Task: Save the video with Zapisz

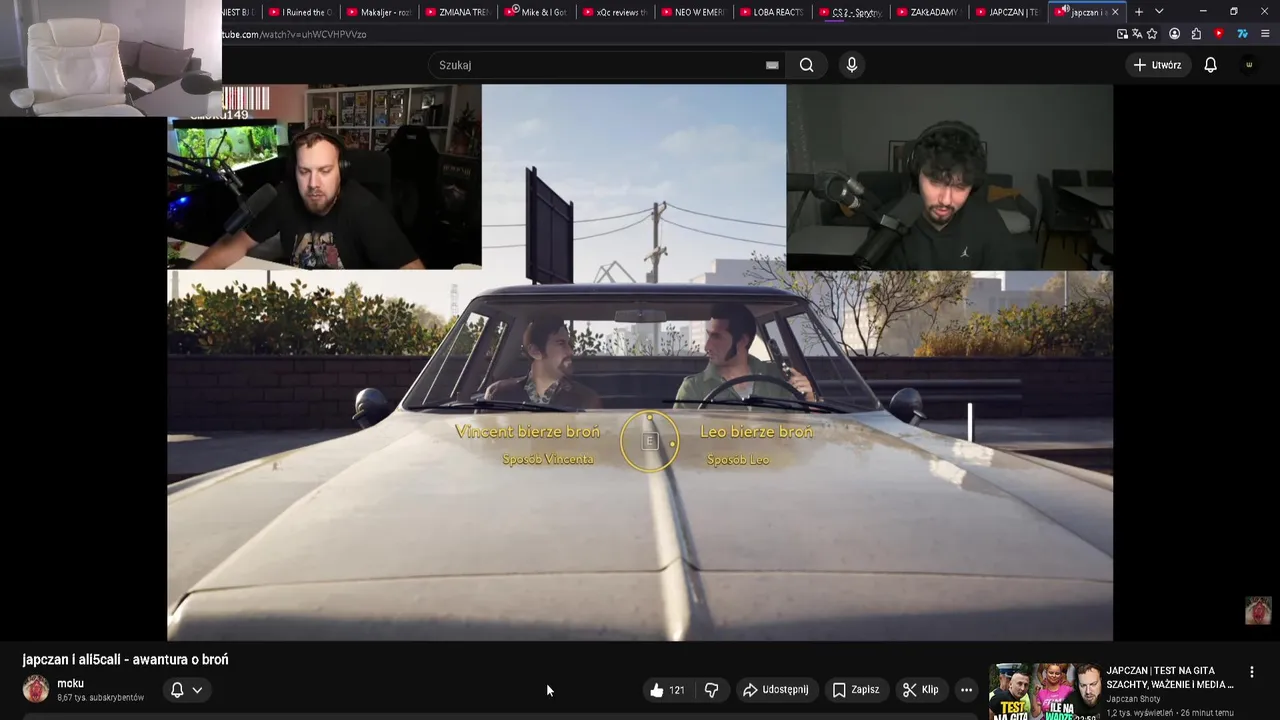Action: click(855, 690)
